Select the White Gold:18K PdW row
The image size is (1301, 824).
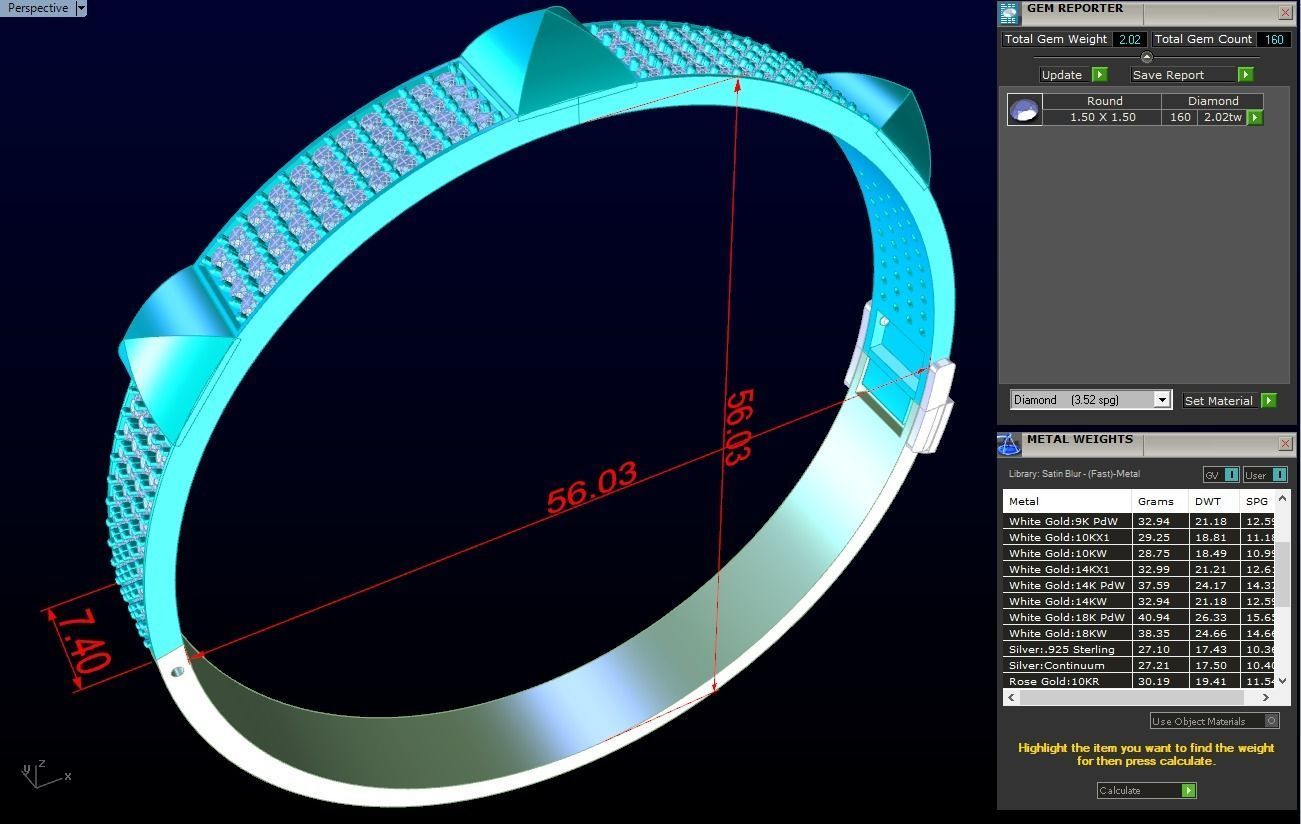1139,617
